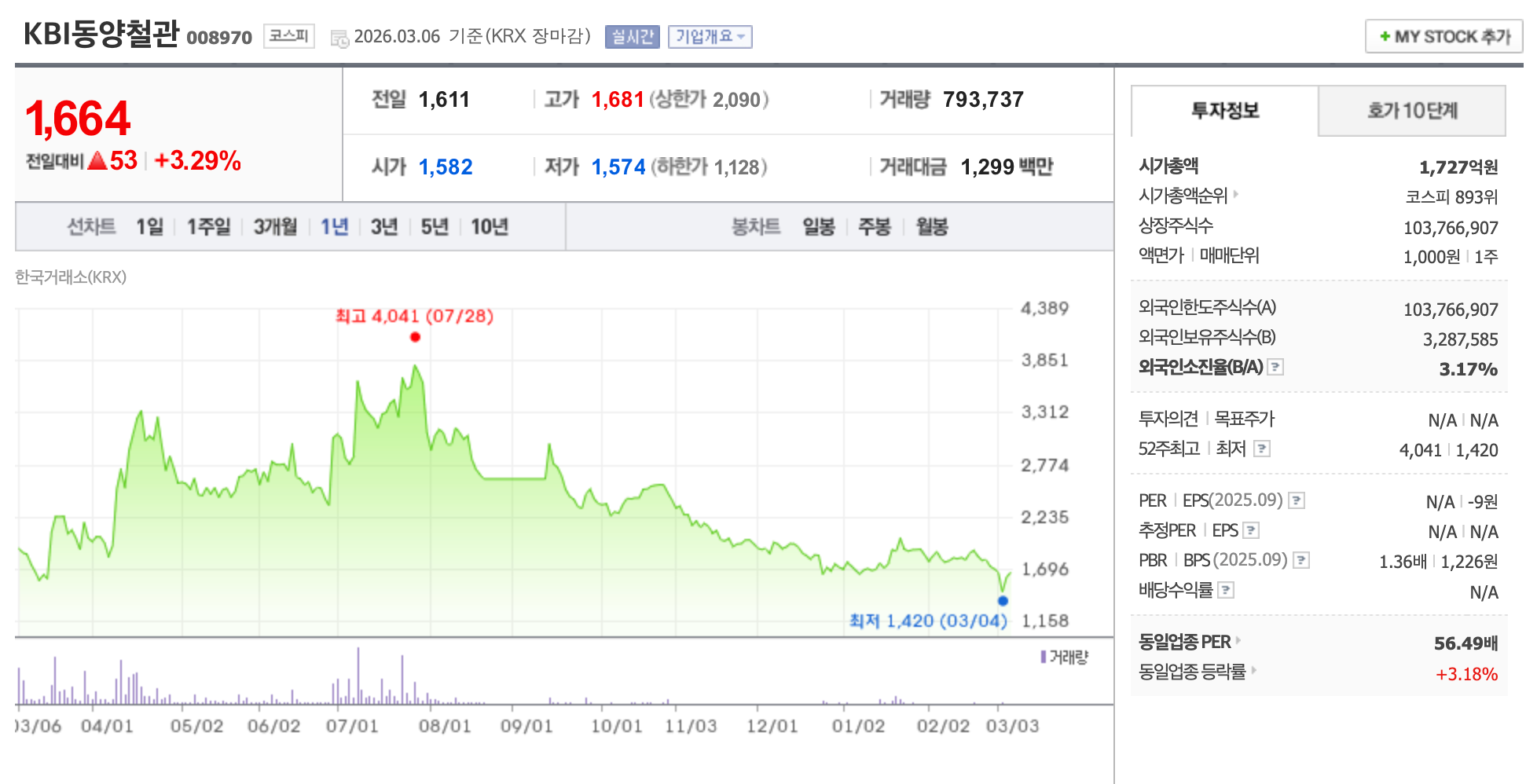The height and width of the screenshot is (784, 1537).
Task: Click the KBI동양철관 stock name
Action: click(101, 35)
